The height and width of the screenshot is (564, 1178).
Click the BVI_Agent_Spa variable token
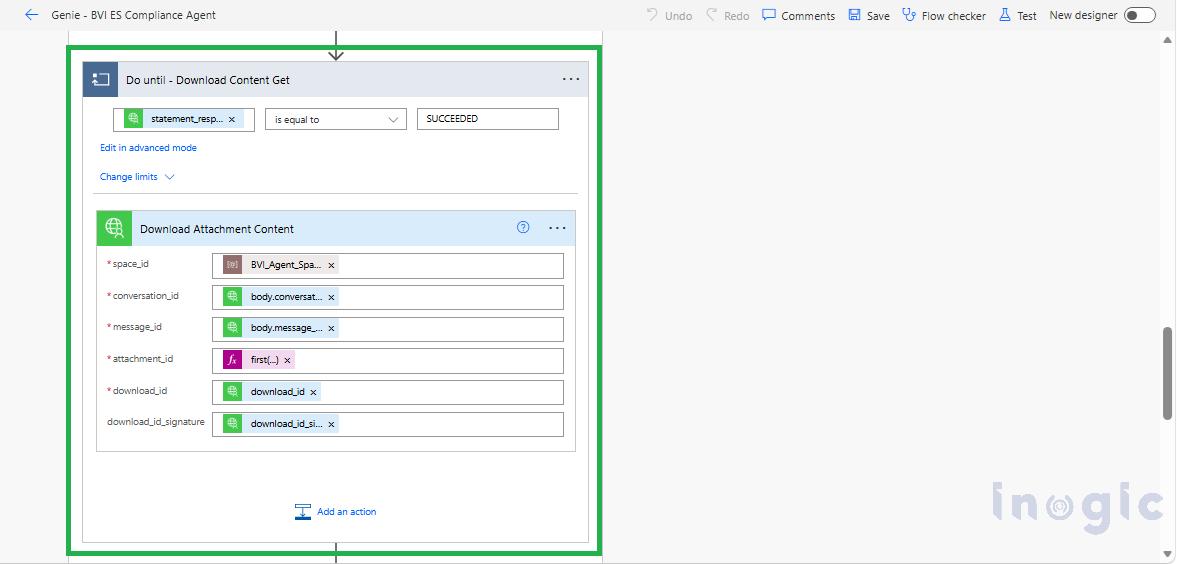pos(281,265)
